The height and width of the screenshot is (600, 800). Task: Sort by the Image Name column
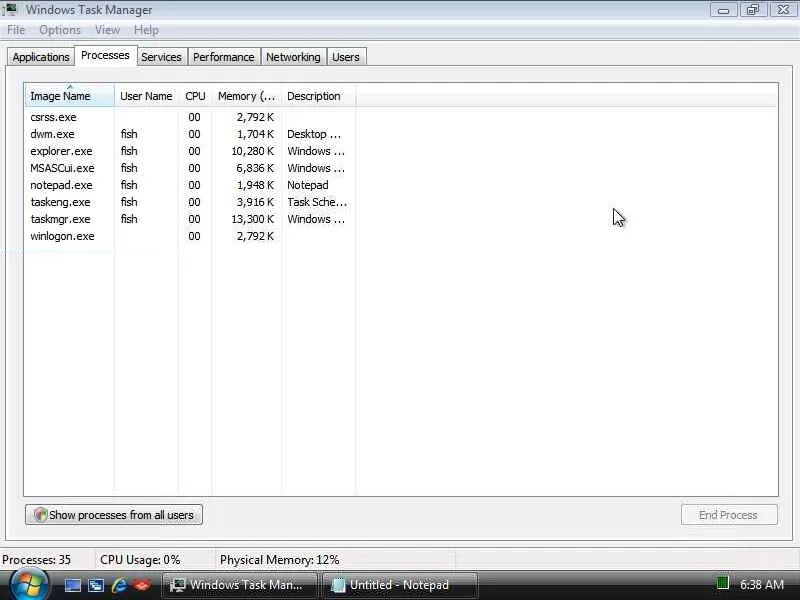[69, 95]
